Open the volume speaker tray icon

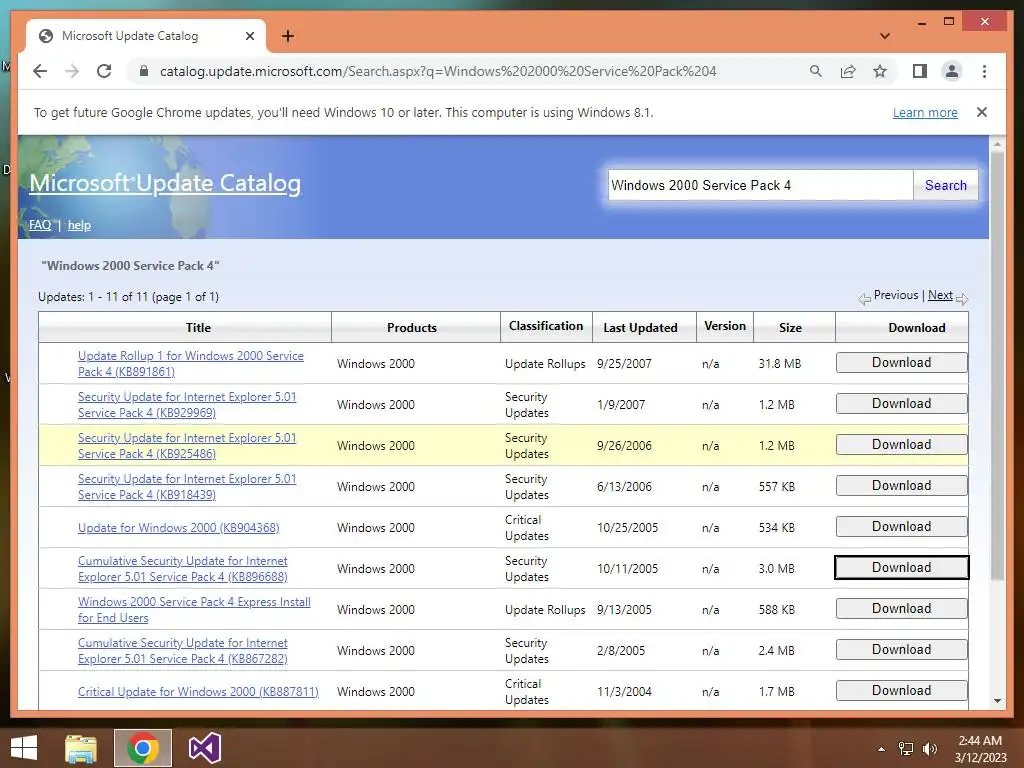click(929, 749)
